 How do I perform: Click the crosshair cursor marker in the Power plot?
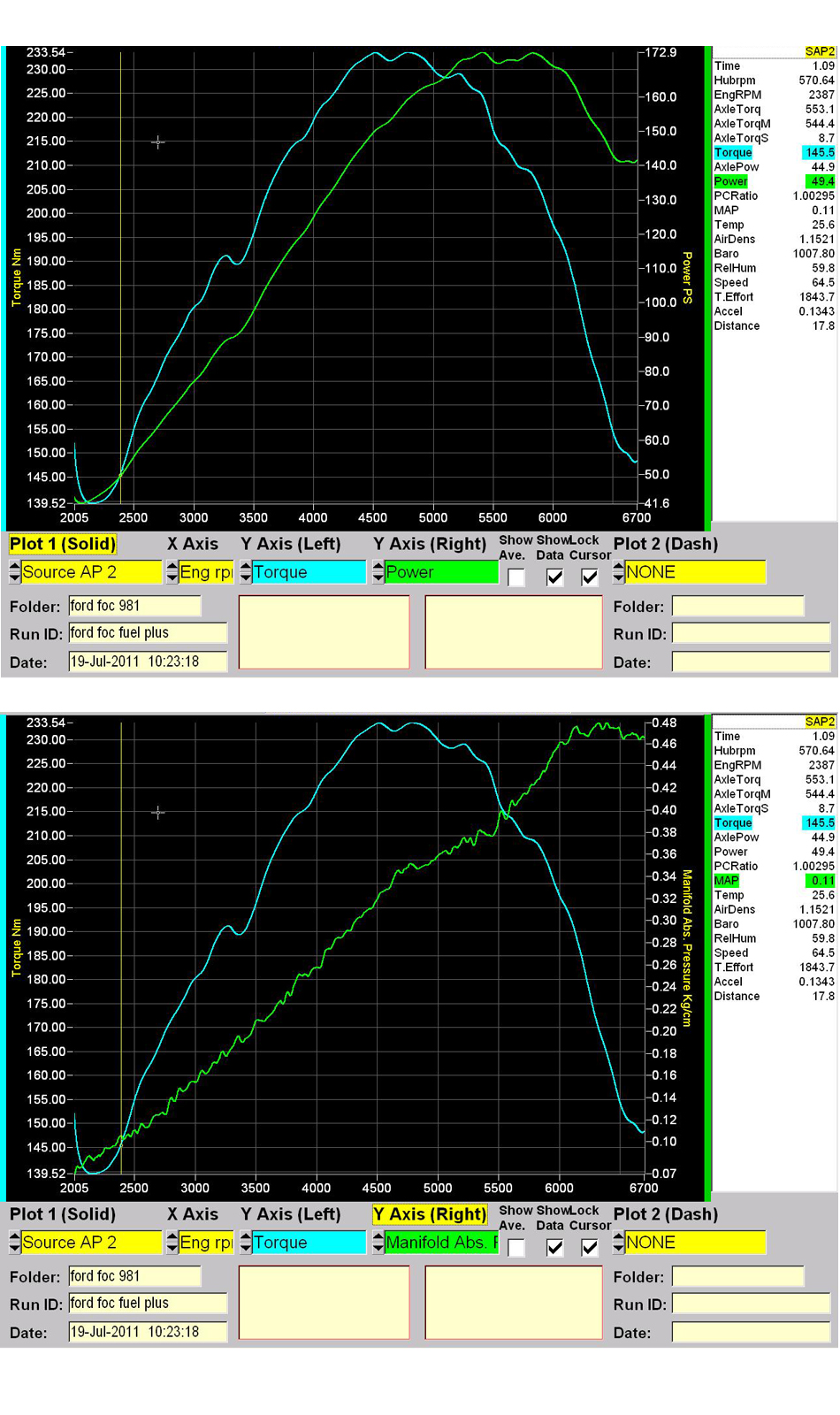[x=158, y=141]
